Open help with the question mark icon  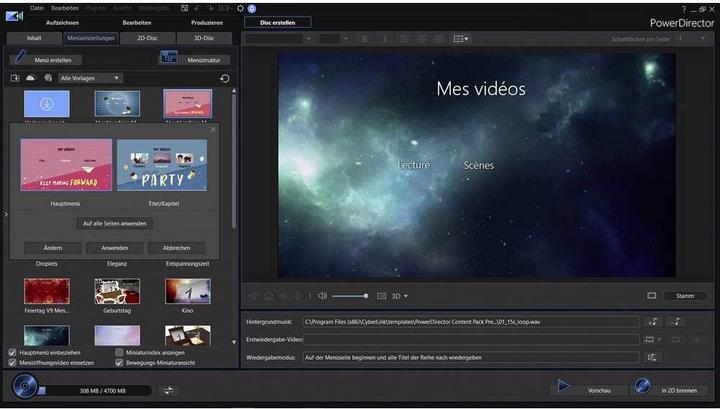684,9
